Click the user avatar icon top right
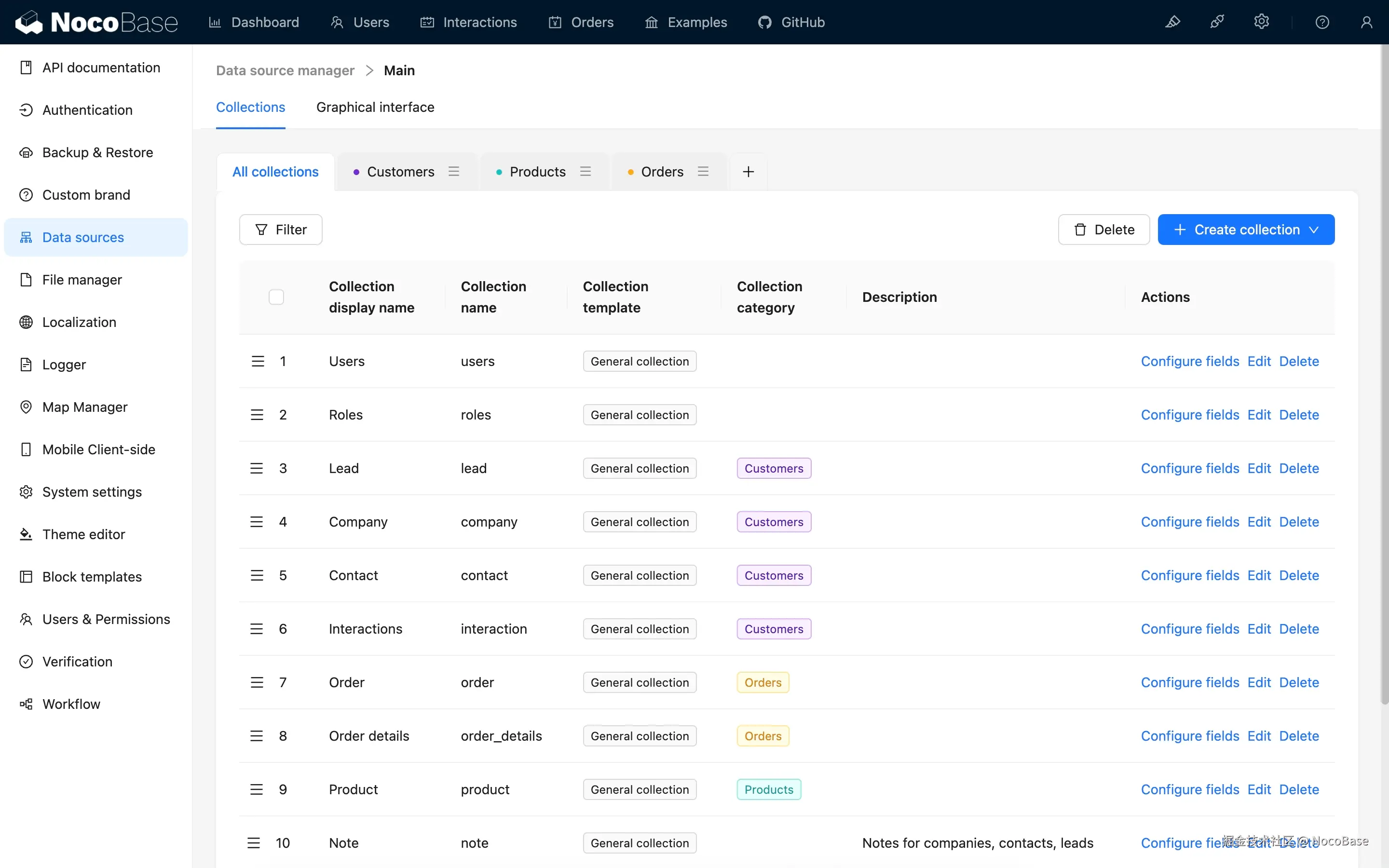Image resolution: width=1389 pixels, height=868 pixels. pyautogui.click(x=1367, y=22)
